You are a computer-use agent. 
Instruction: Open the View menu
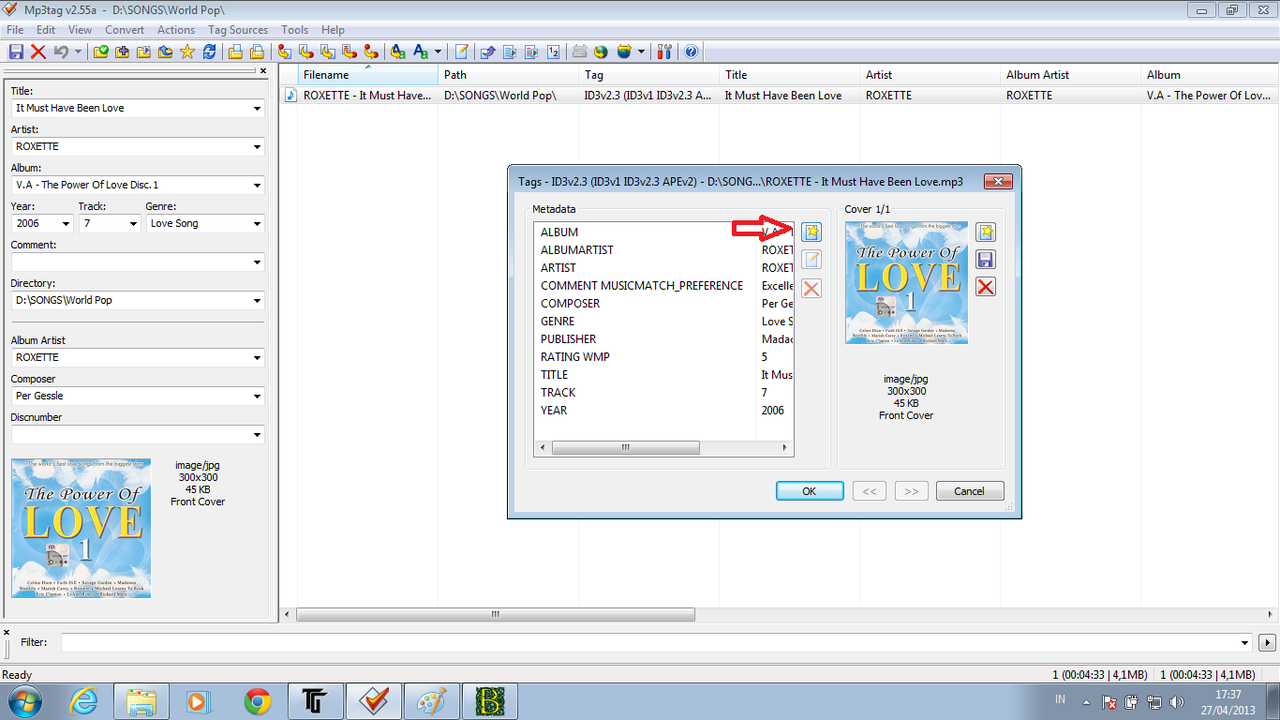click(80, 30)
